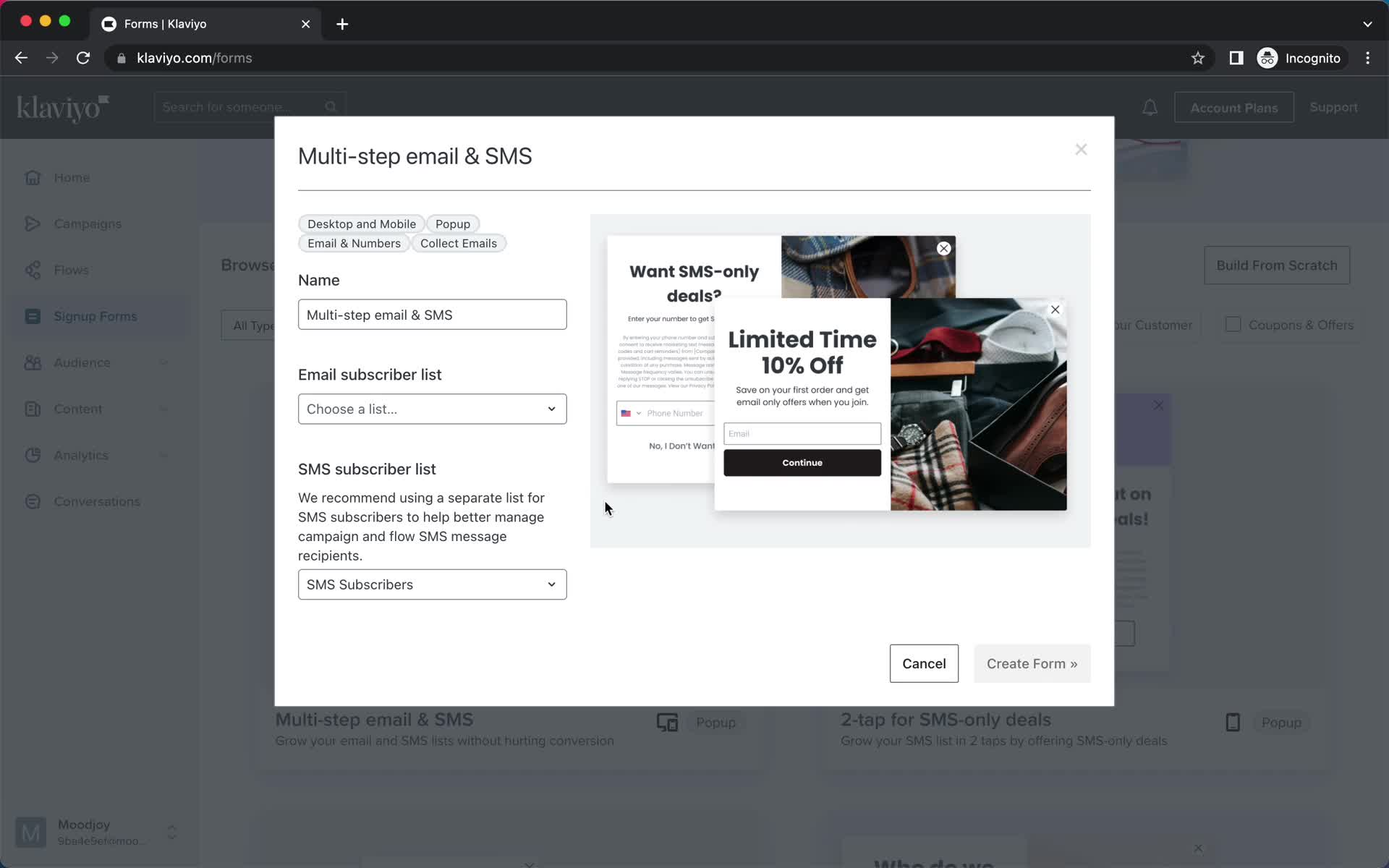Viewport: 1389px width, 868px height.
Task: Click the notifications bell icon
Action: tap(1150, 107)
